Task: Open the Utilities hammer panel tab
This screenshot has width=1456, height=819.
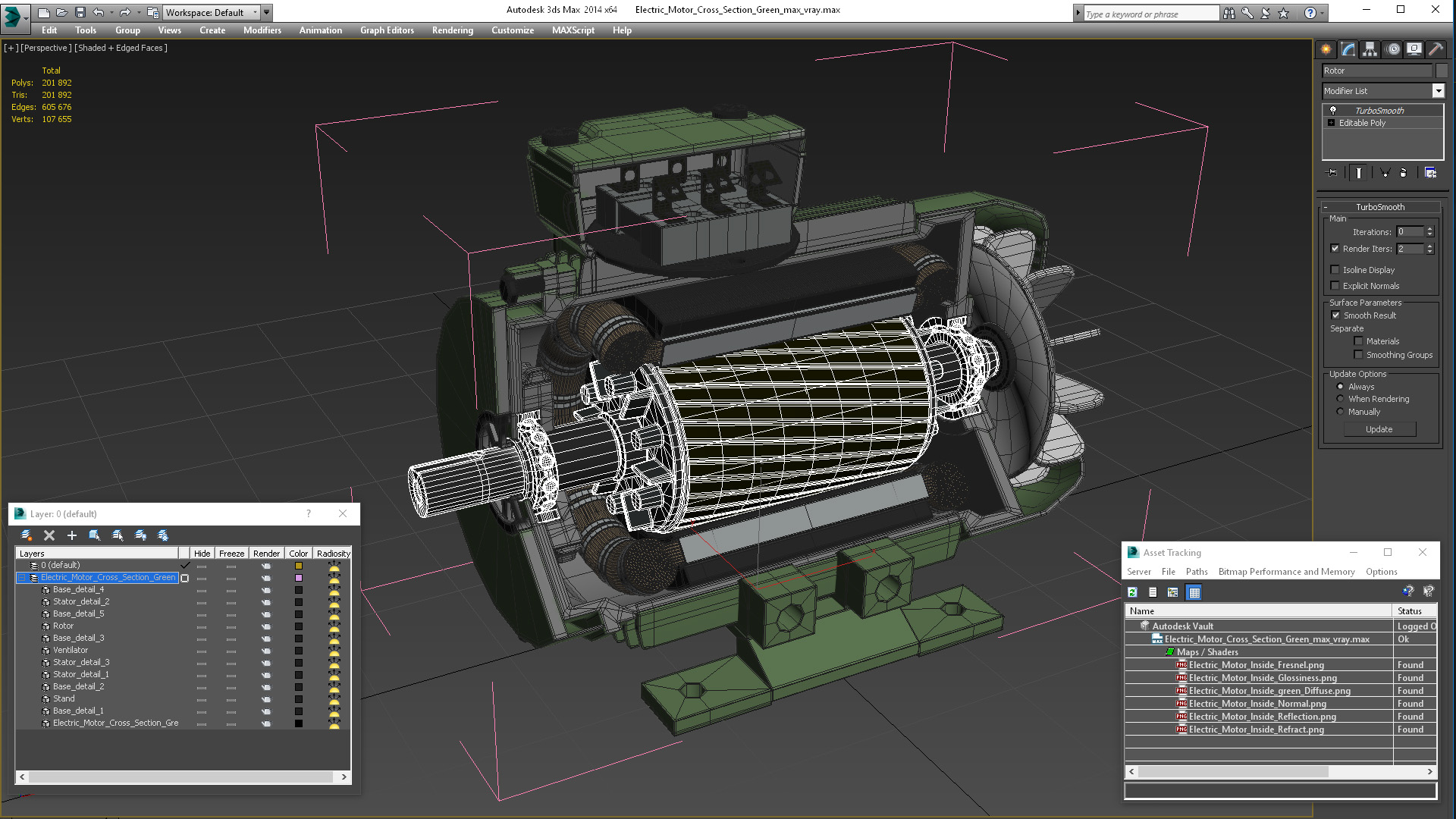Action: [1435, 49]
